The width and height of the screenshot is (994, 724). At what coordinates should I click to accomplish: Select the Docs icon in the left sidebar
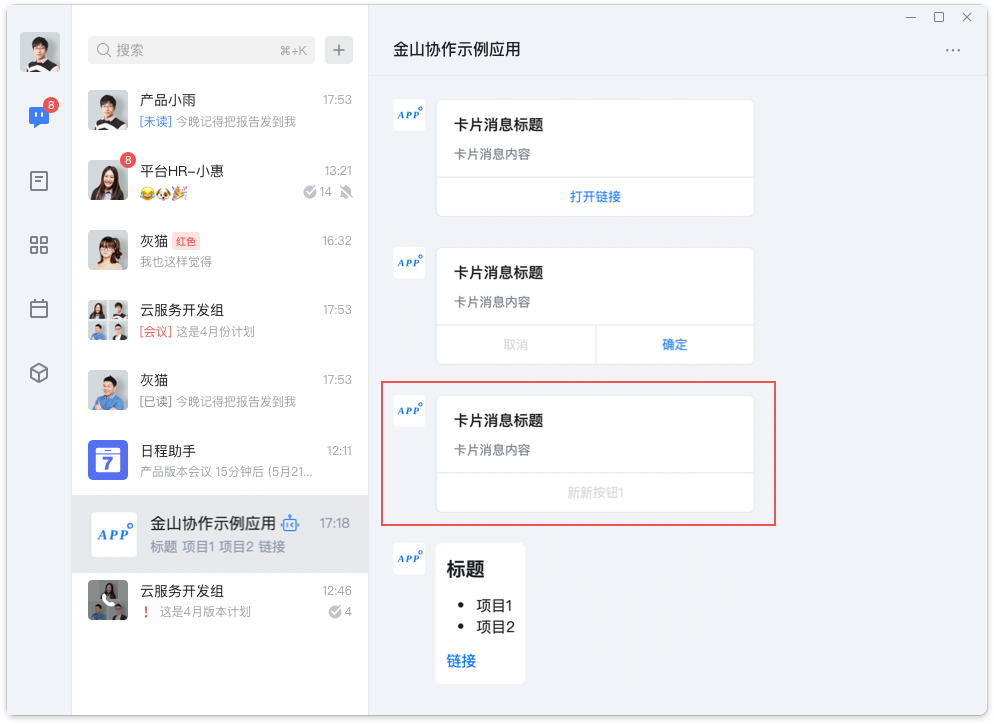(38, 181)
